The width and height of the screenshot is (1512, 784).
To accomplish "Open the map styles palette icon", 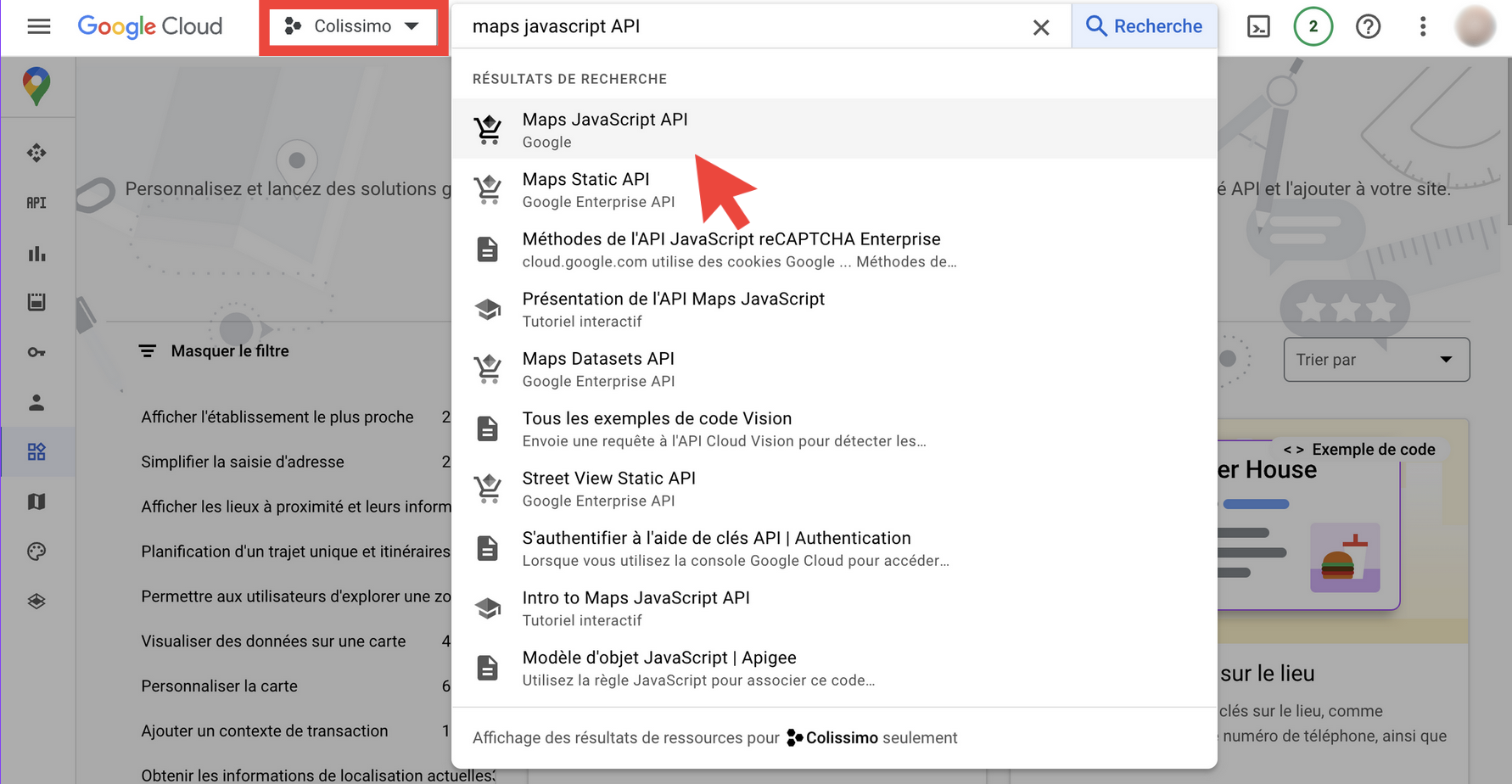I will (36, 552).
